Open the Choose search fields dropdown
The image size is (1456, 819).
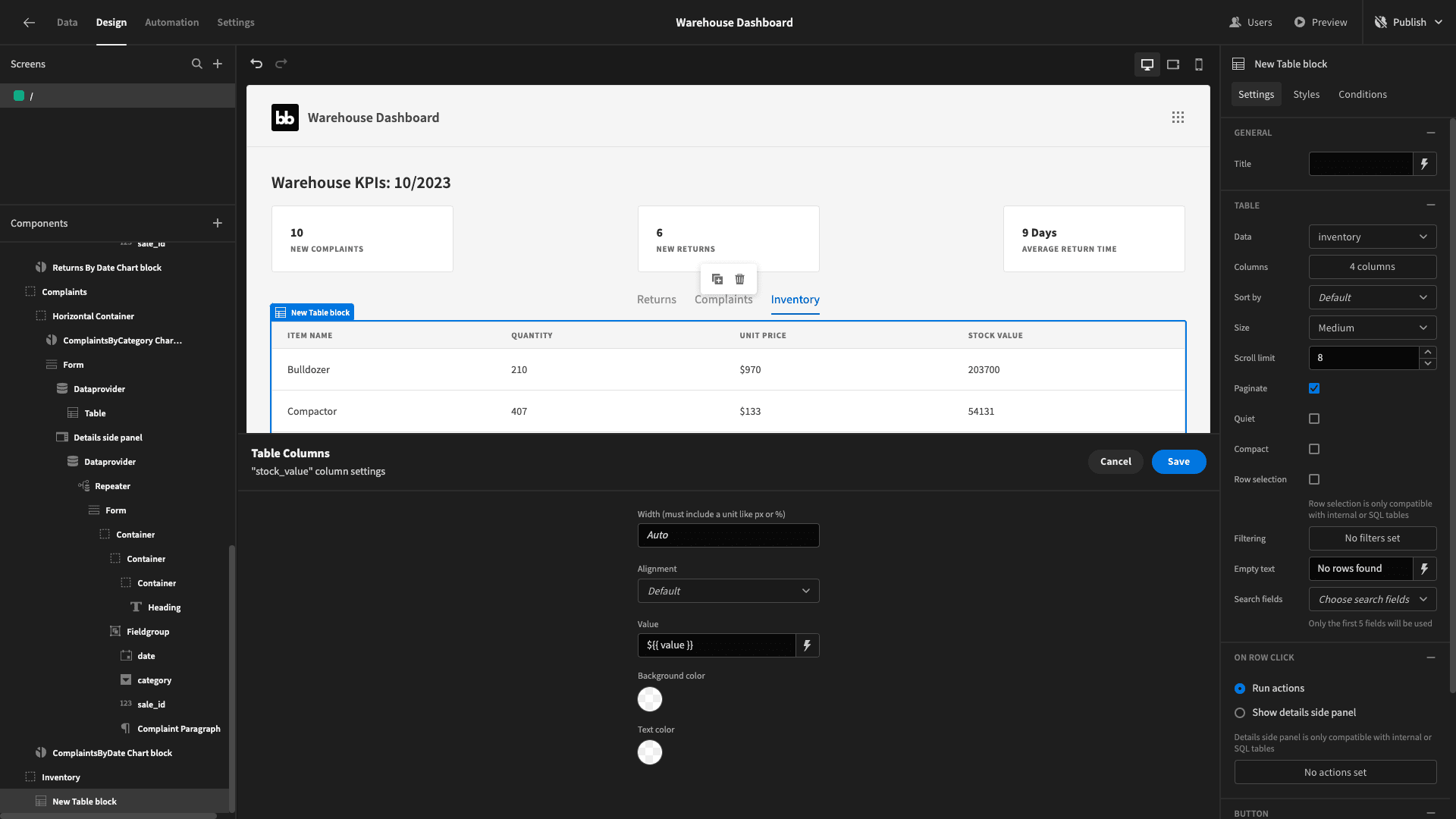click(1373, 599)
